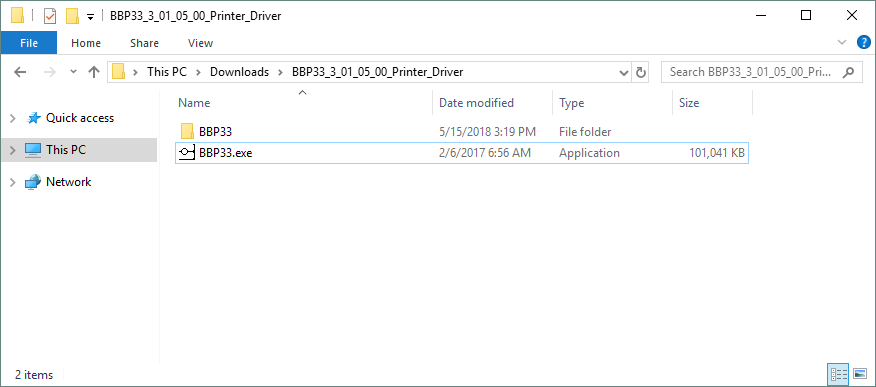Open address bar history dropdown

coord(624,73)
